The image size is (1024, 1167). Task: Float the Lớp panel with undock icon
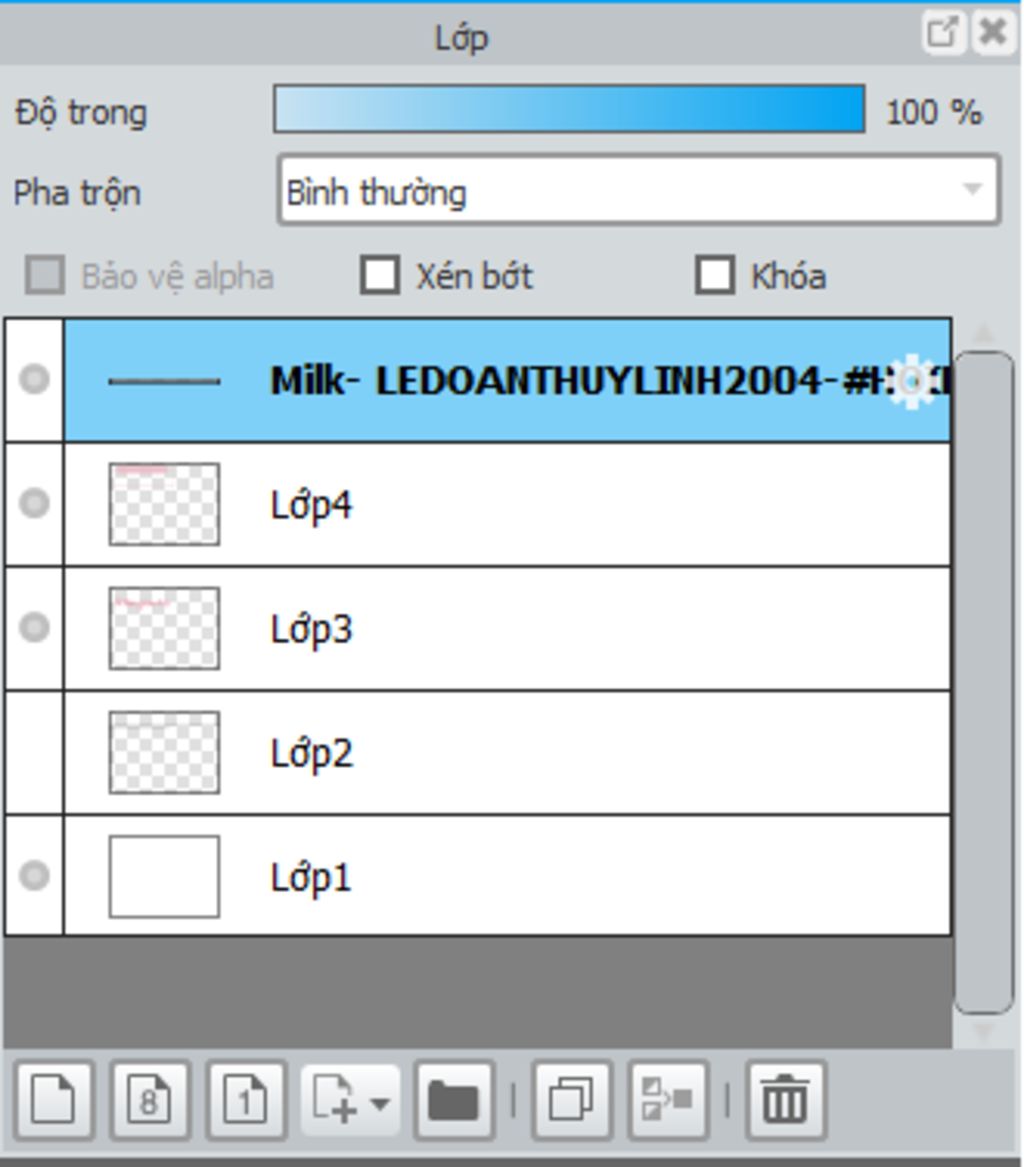[x=941, y=33]
